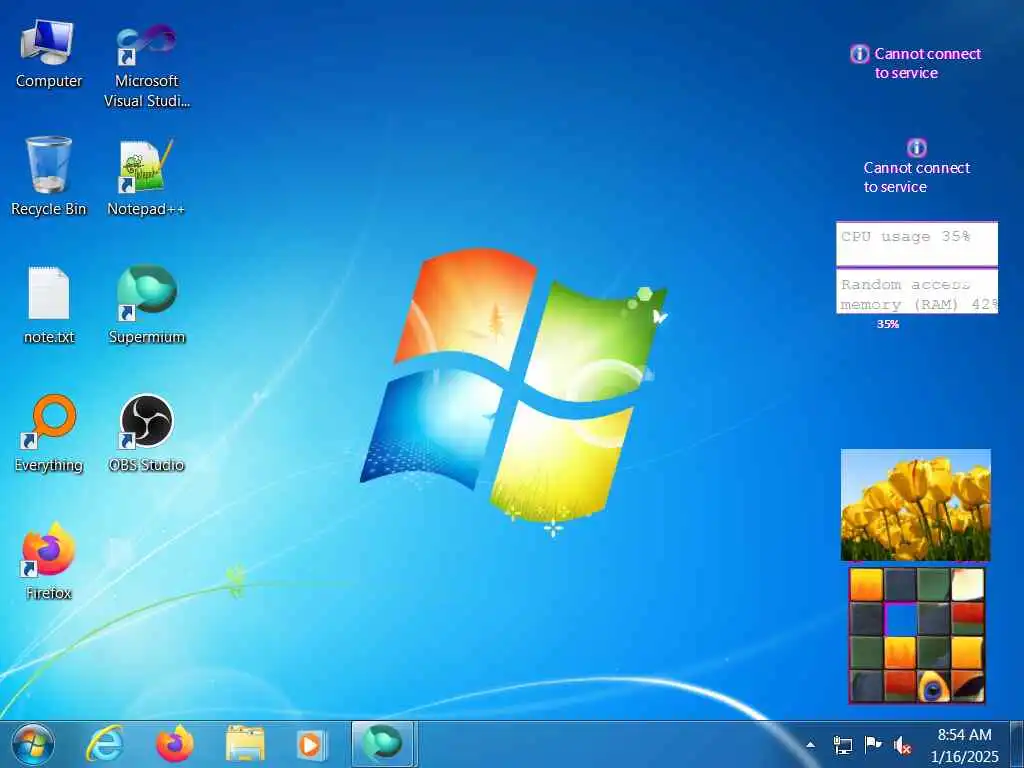This screenshot has height=768, width=1024.
Task: Click the info icon on the top gadget
Action: (x=859, y=54)
